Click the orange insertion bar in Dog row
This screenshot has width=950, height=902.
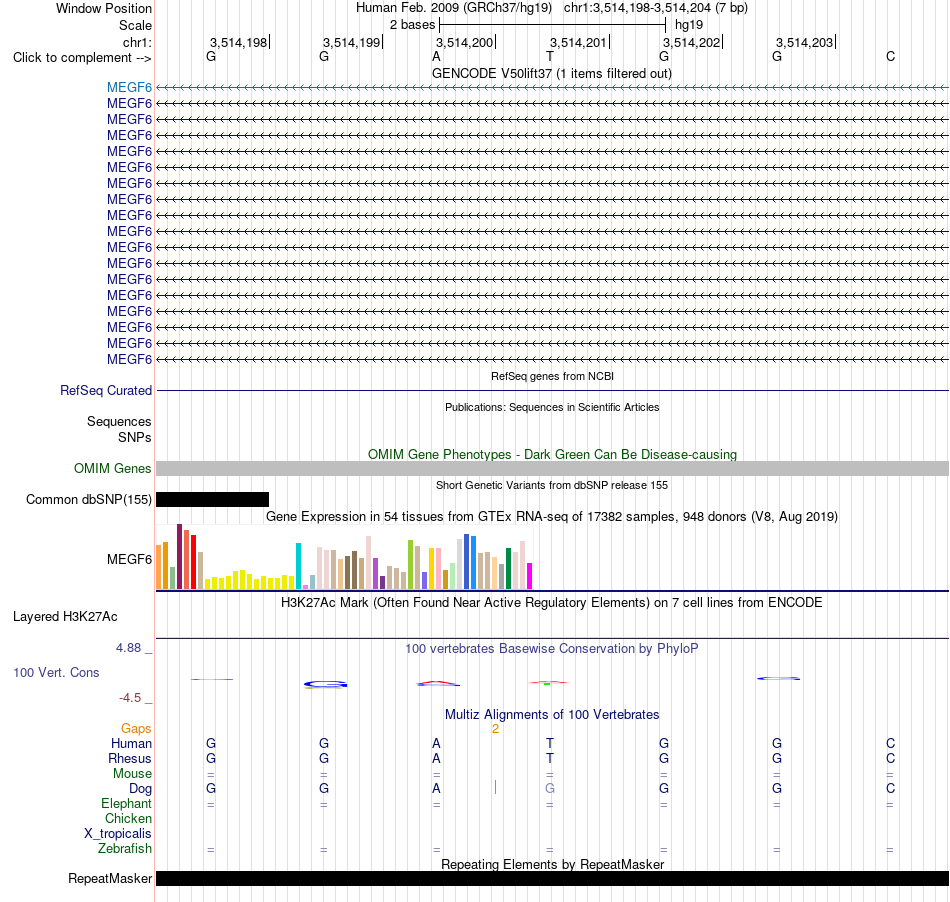coord(496,788)
